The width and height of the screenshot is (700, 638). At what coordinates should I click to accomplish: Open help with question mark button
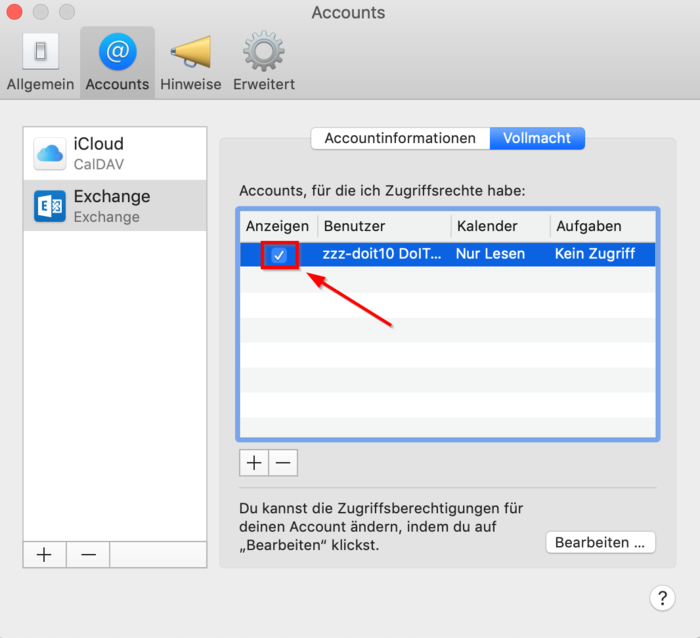(x=662, y=598)
